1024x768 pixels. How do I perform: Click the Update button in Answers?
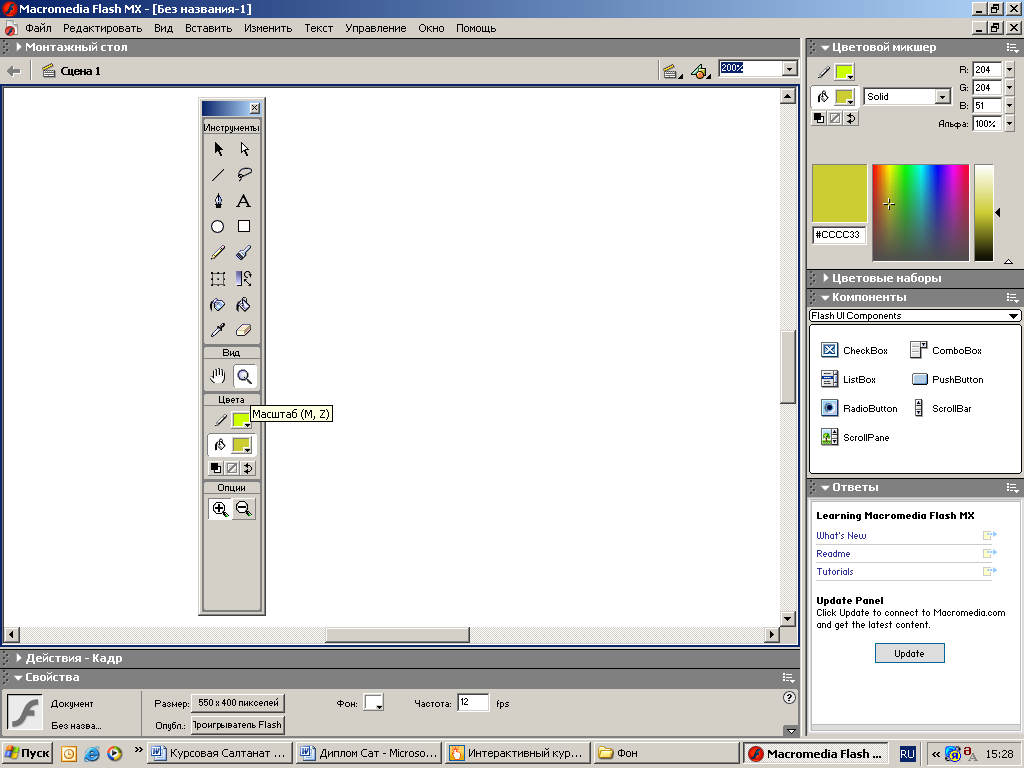coord(909,653)
